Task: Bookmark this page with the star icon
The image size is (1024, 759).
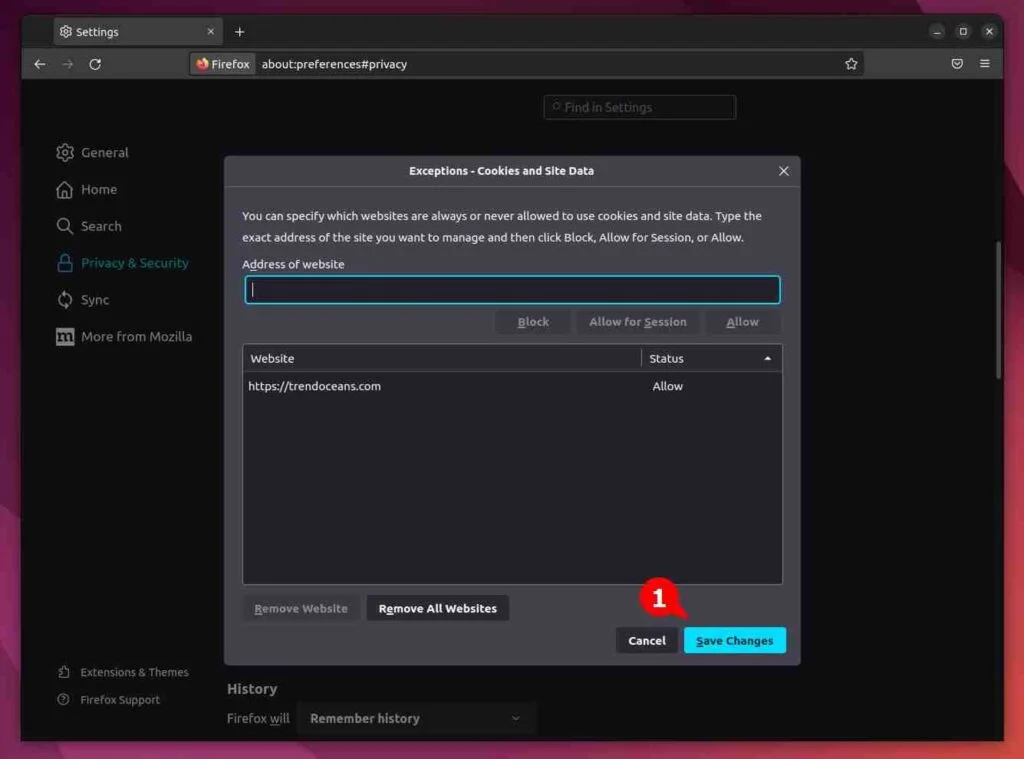Action: (851, 64)
